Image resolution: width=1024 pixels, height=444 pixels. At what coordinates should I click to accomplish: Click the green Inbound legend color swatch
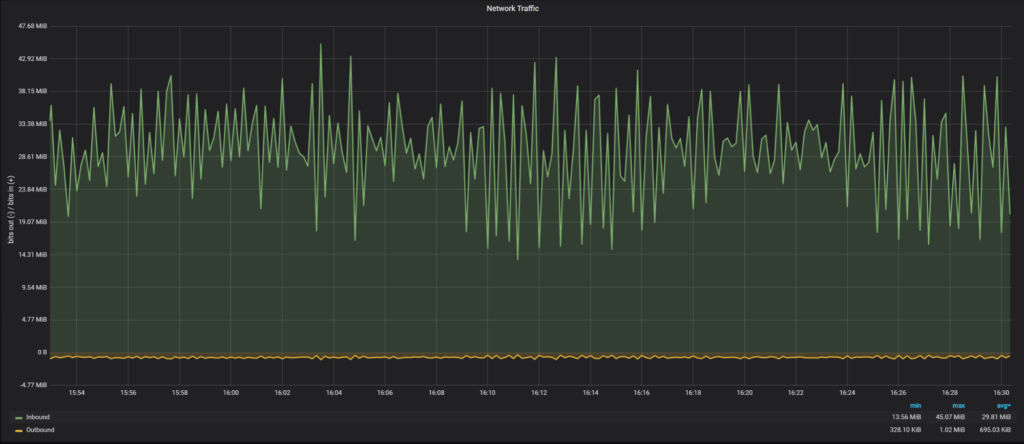coord(19,417)
